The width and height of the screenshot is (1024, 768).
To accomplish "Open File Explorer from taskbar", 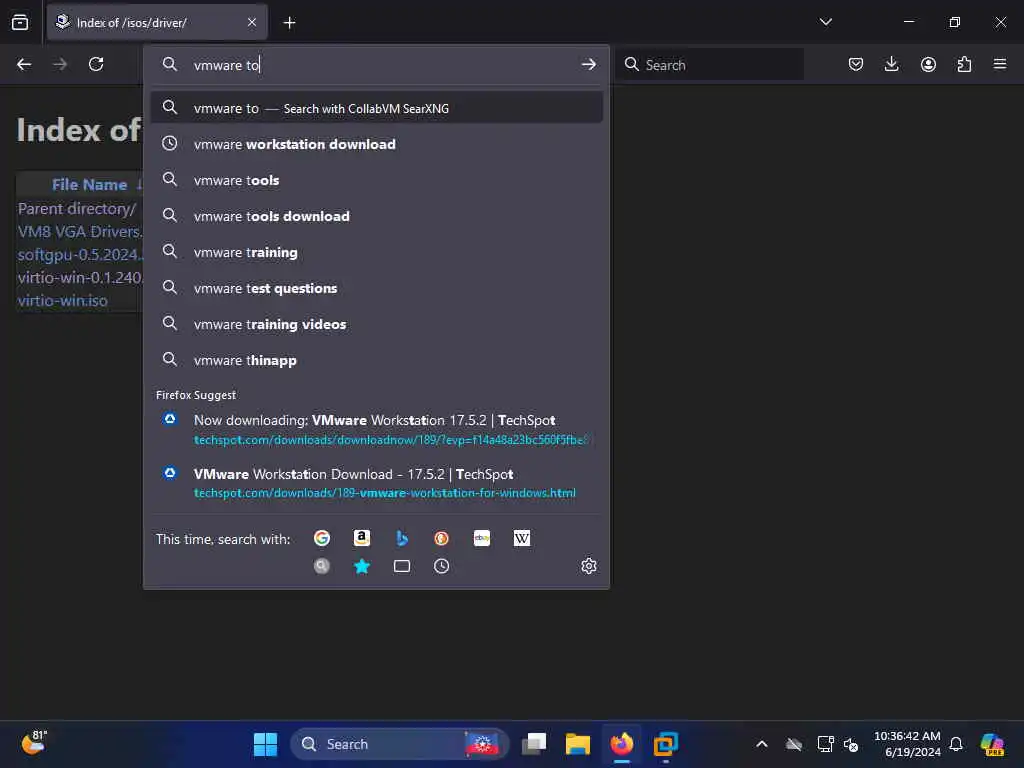I will coord(577,744).
